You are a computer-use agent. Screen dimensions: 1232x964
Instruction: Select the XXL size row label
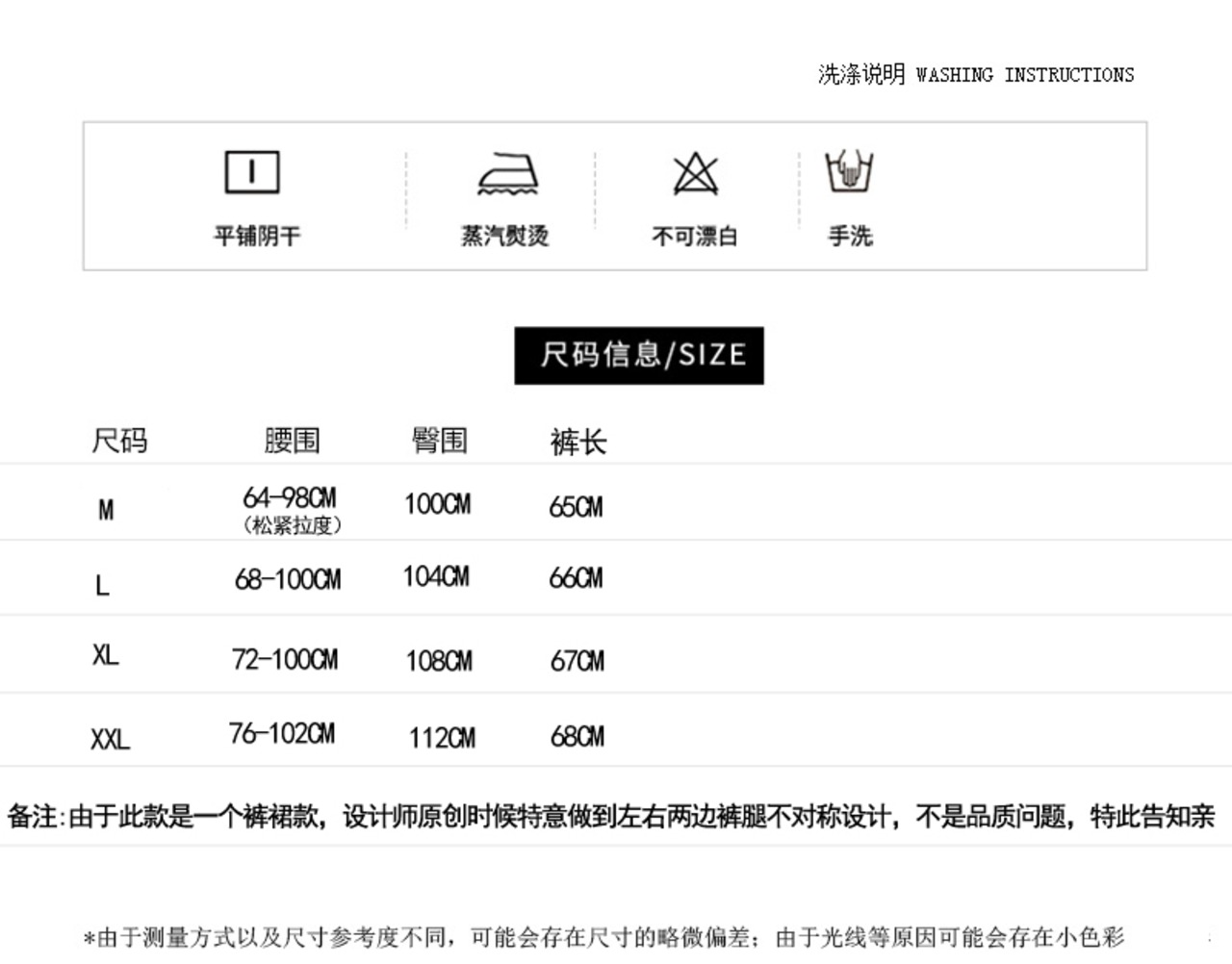coord(110,739)
